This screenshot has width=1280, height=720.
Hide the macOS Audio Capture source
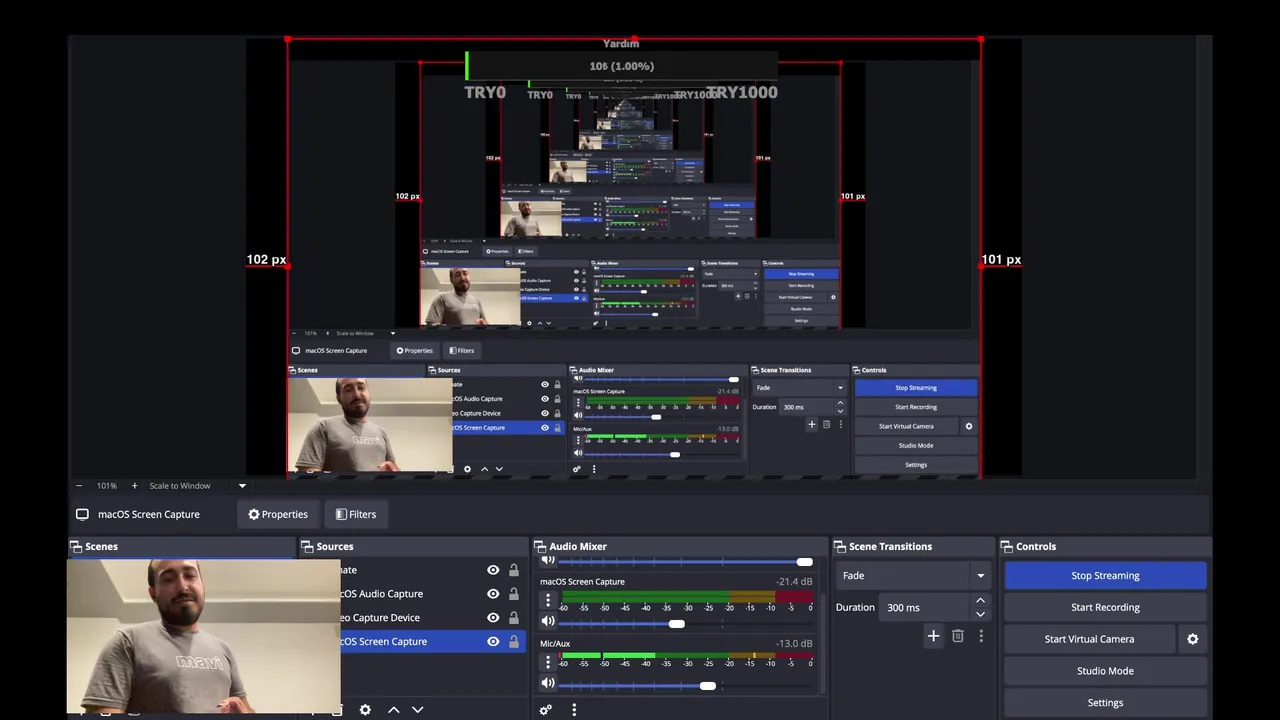tap(493, 594)
